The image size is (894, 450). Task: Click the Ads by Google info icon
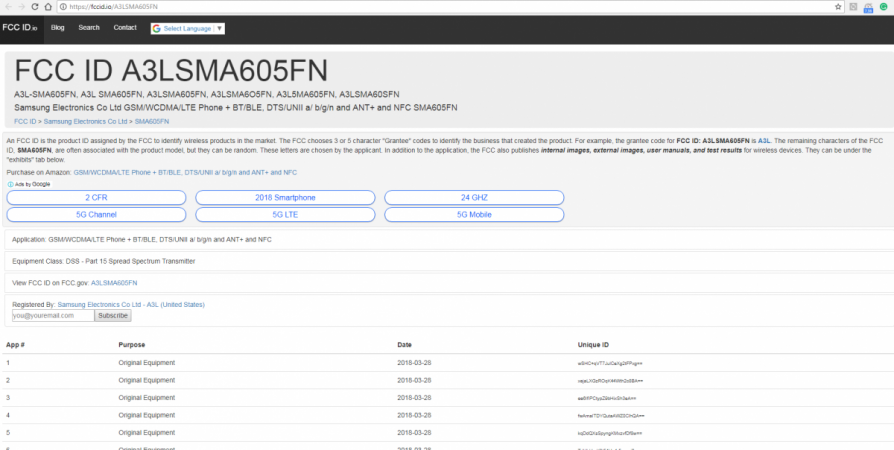10,184
